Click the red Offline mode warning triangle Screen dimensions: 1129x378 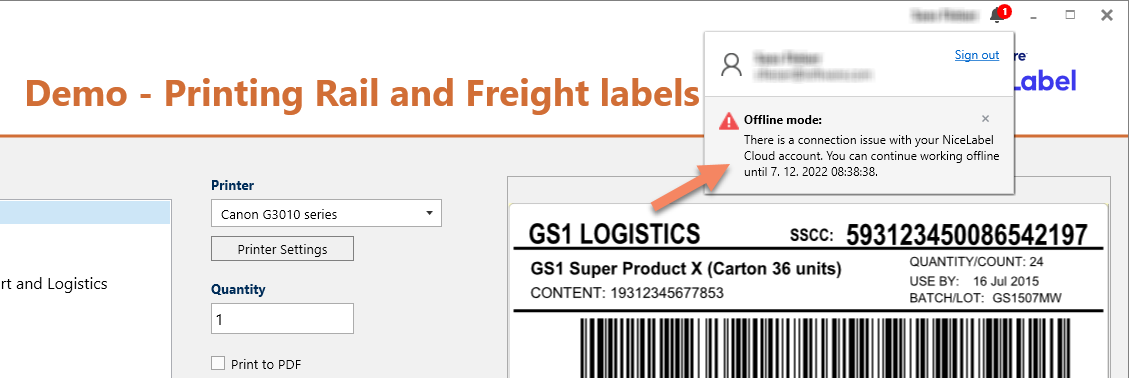[729, 120]
